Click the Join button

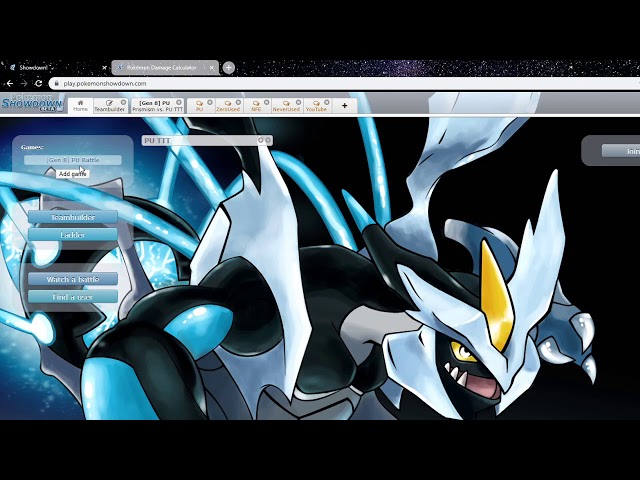pyautogui.click(x=620, y=151)
